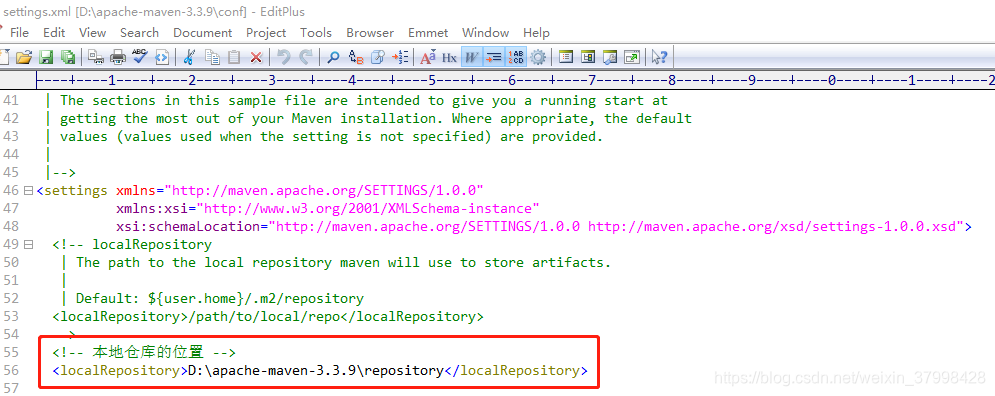Viewport: 995px width, 396px height.
Task: Open the Search menu
Action: pyautogui.click(x=139, y=32)
